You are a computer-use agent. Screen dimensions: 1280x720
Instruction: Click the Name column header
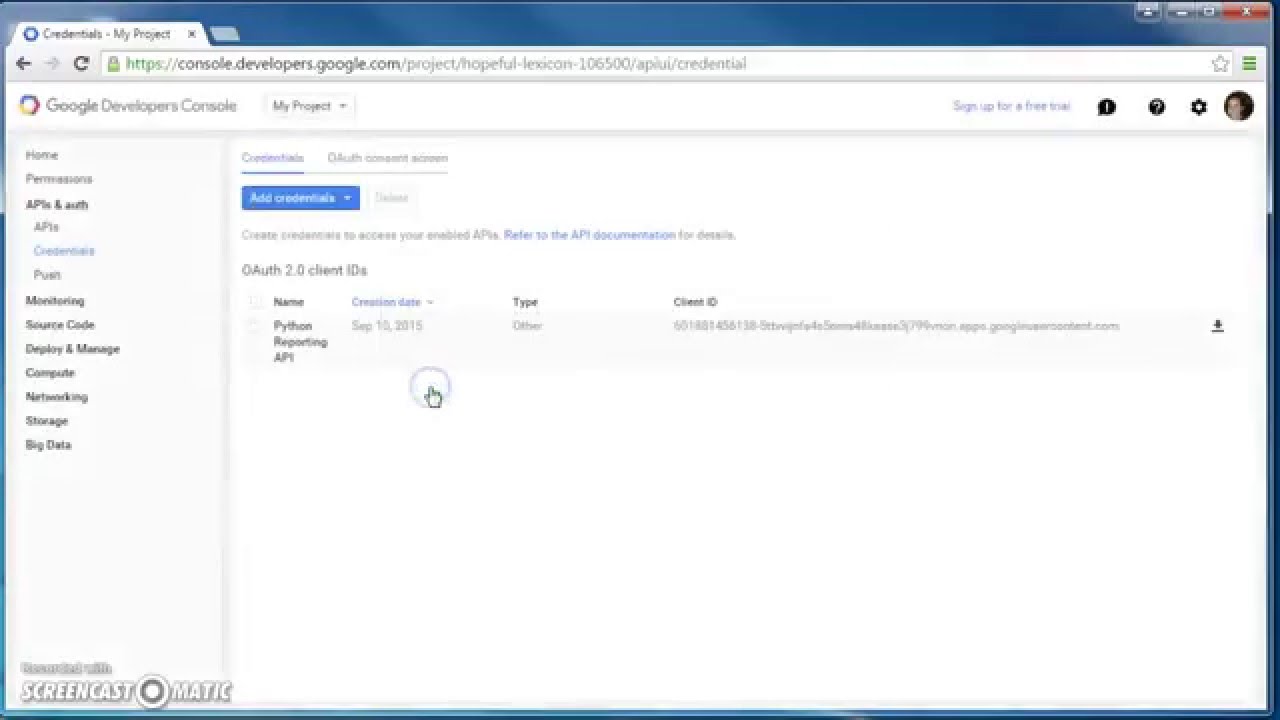pyautogui.click(x=289, y=302)
